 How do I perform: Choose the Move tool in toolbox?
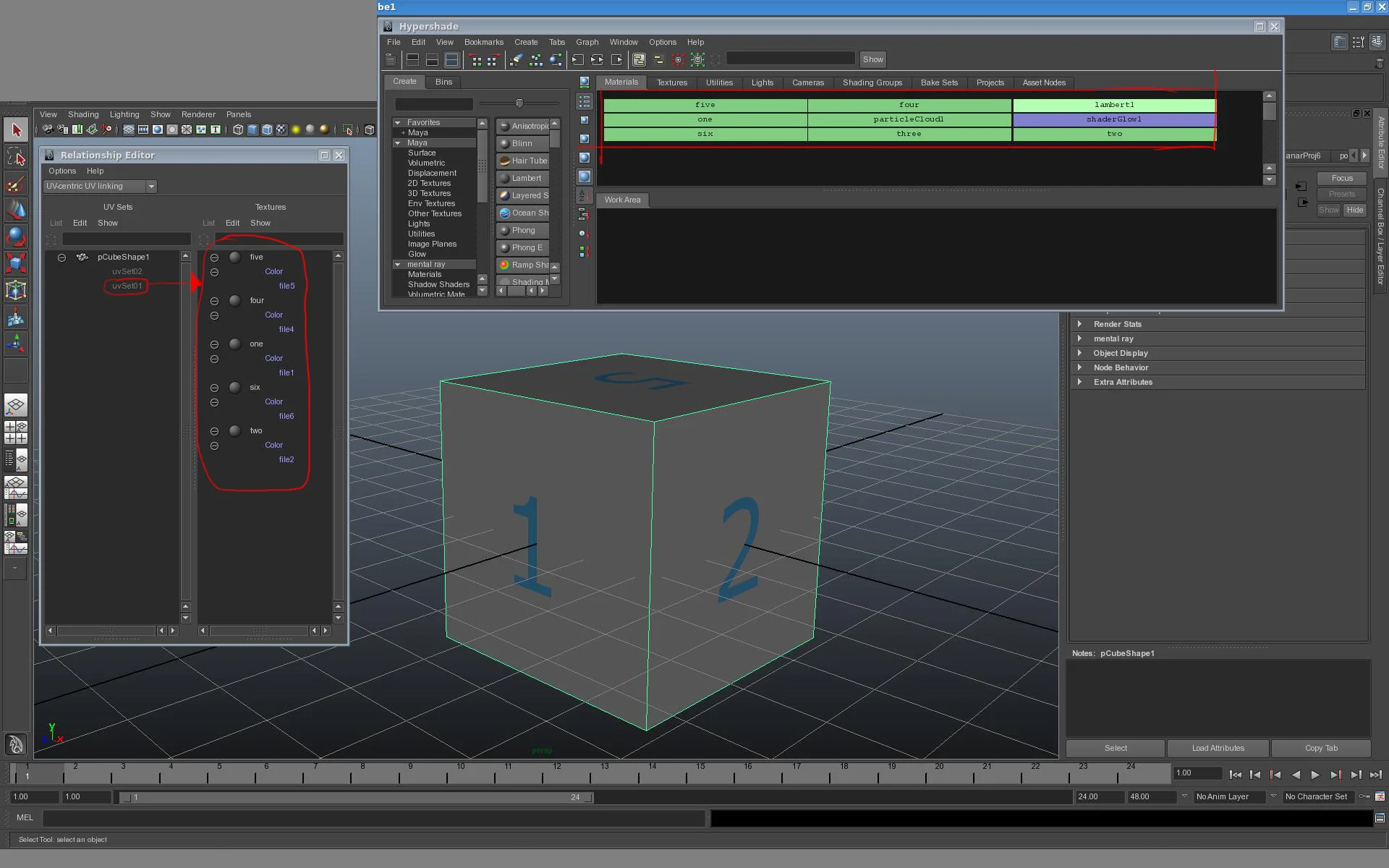16,210
